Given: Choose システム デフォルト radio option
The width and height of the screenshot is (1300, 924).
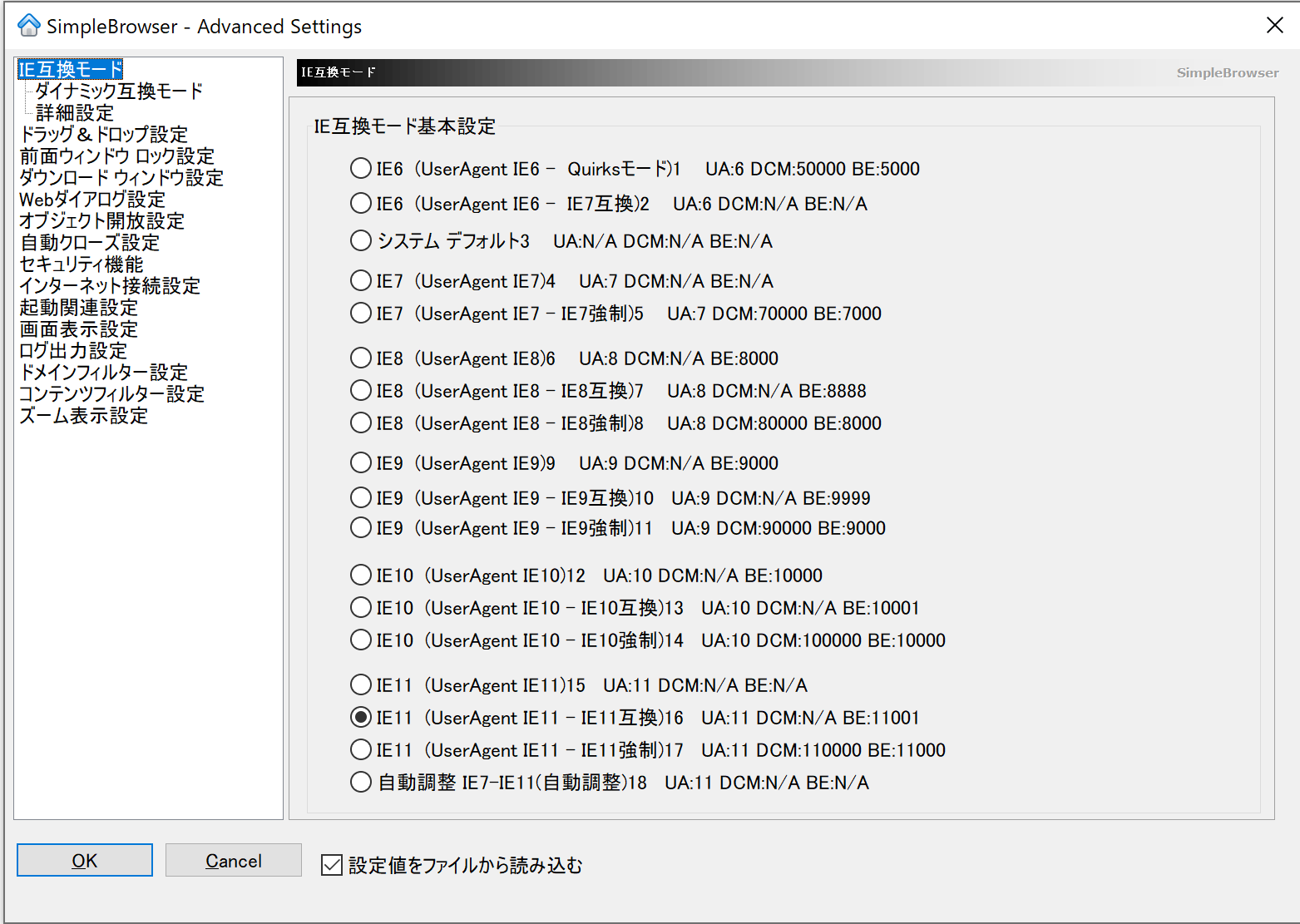Looking at the screenshot, I should [361, 241].
